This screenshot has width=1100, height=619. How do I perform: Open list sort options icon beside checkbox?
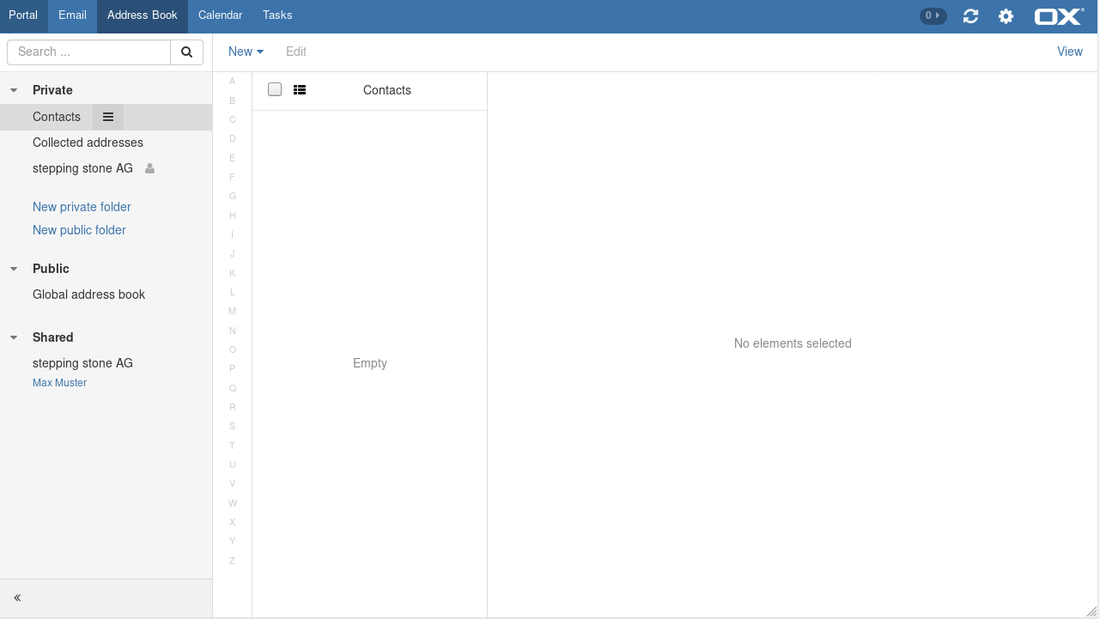[x=300, y=90]
